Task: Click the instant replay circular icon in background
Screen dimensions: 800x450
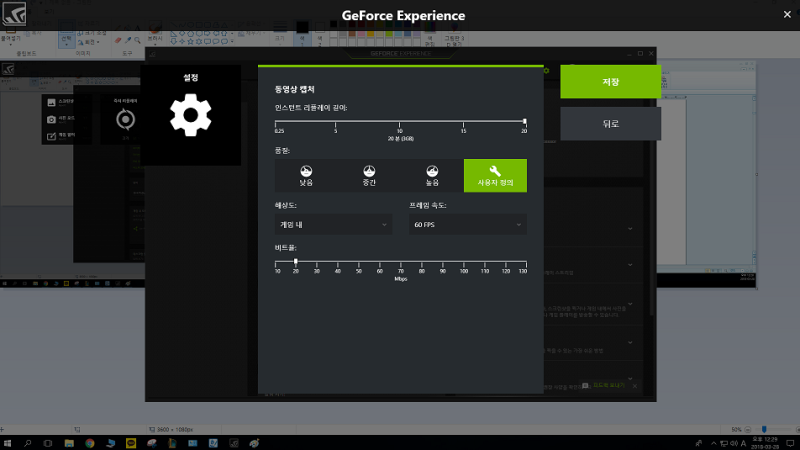Action: pyautogui.click(x=126, y=119)
